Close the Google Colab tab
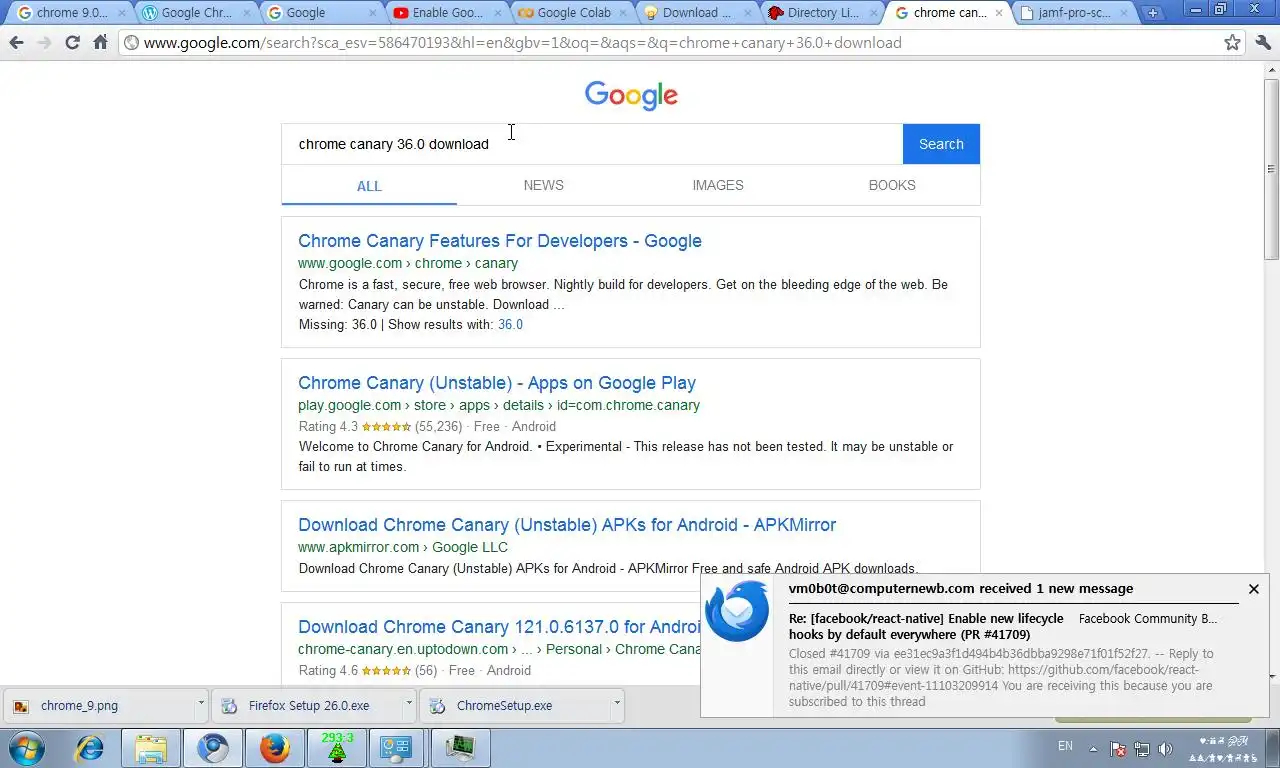 click(622, 13)
